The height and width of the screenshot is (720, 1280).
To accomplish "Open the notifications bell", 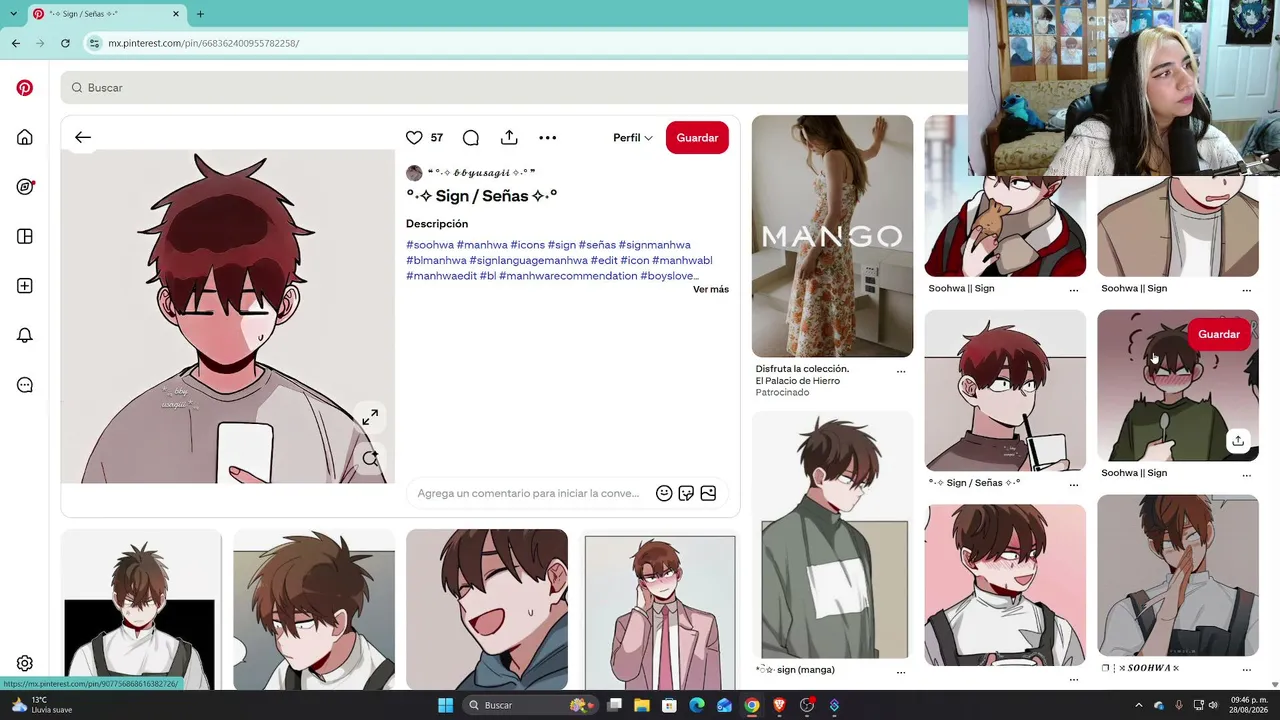I will pyautogui.click(x=25, y=336).
